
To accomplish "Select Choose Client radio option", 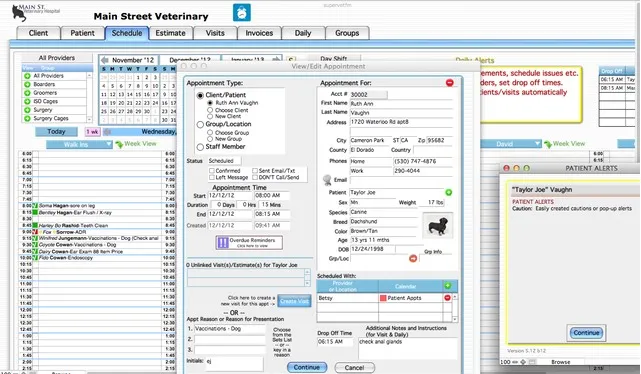I will coord(210,110).
